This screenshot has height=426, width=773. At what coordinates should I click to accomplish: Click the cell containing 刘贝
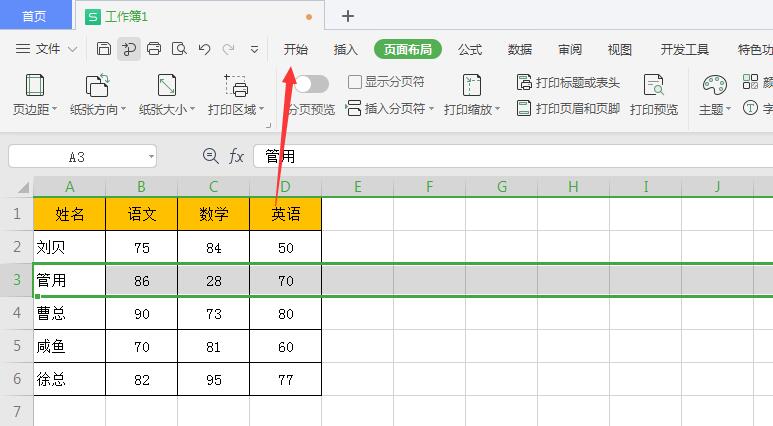(x=70, y=247)
